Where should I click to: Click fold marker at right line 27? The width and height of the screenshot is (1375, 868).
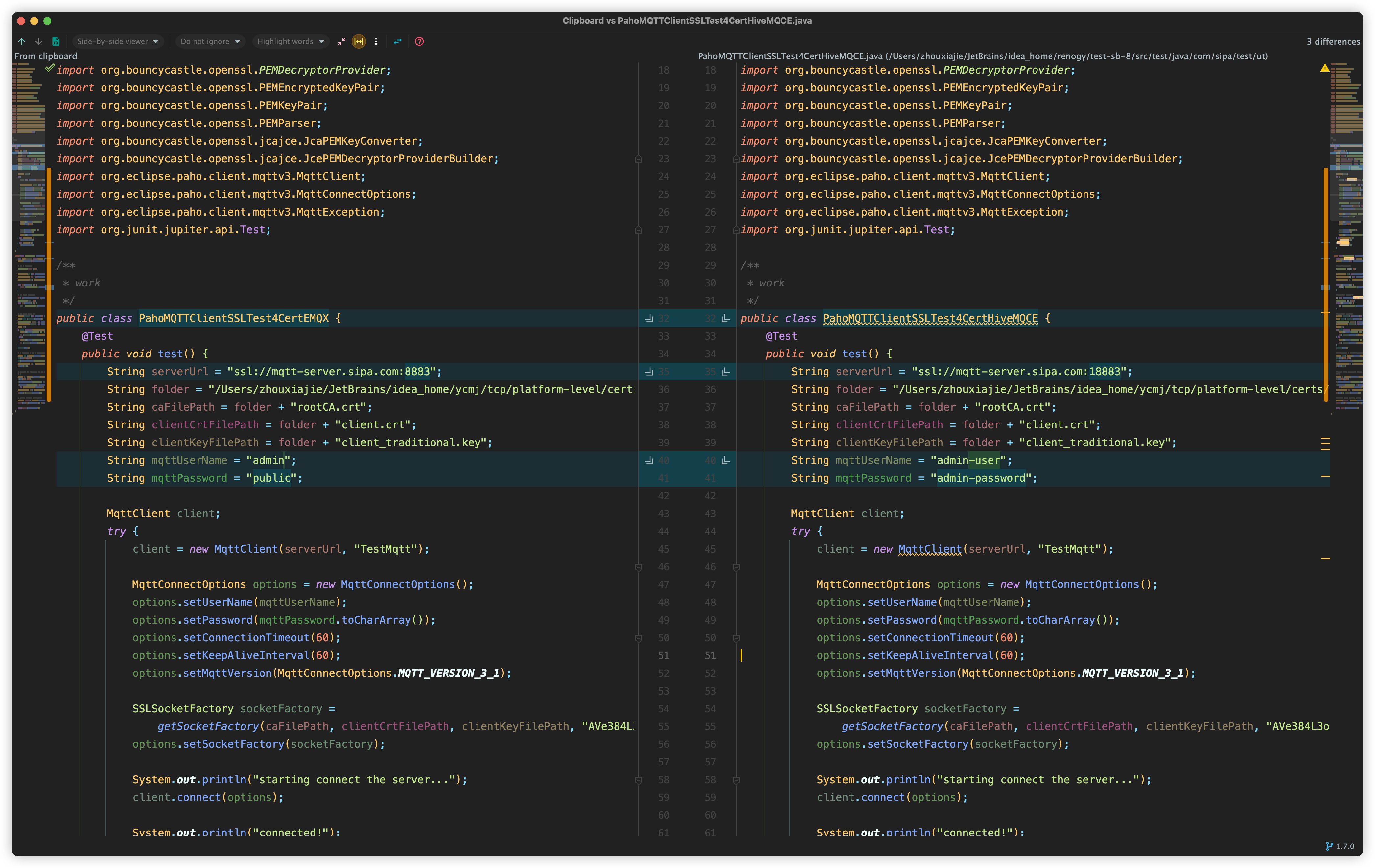click(736, 230)
